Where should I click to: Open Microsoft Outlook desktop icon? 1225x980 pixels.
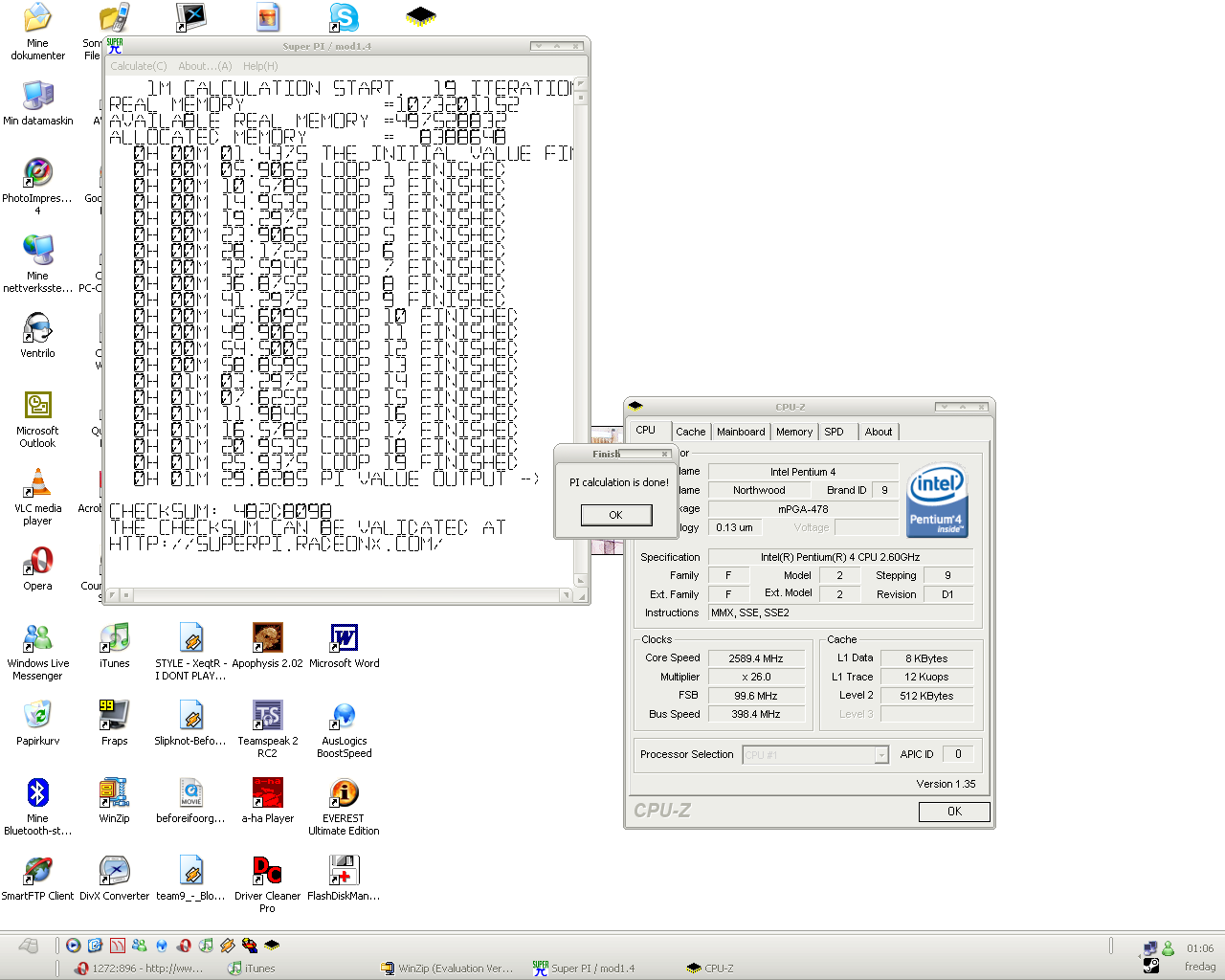click(37, 418)
